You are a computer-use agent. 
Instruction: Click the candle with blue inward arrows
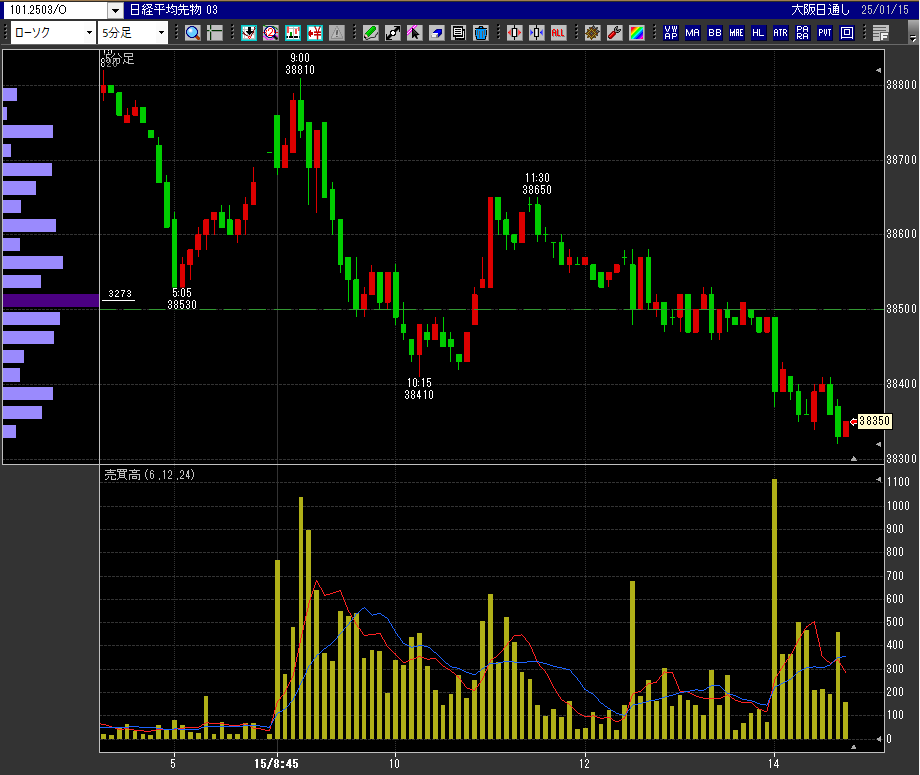(536, 33)
